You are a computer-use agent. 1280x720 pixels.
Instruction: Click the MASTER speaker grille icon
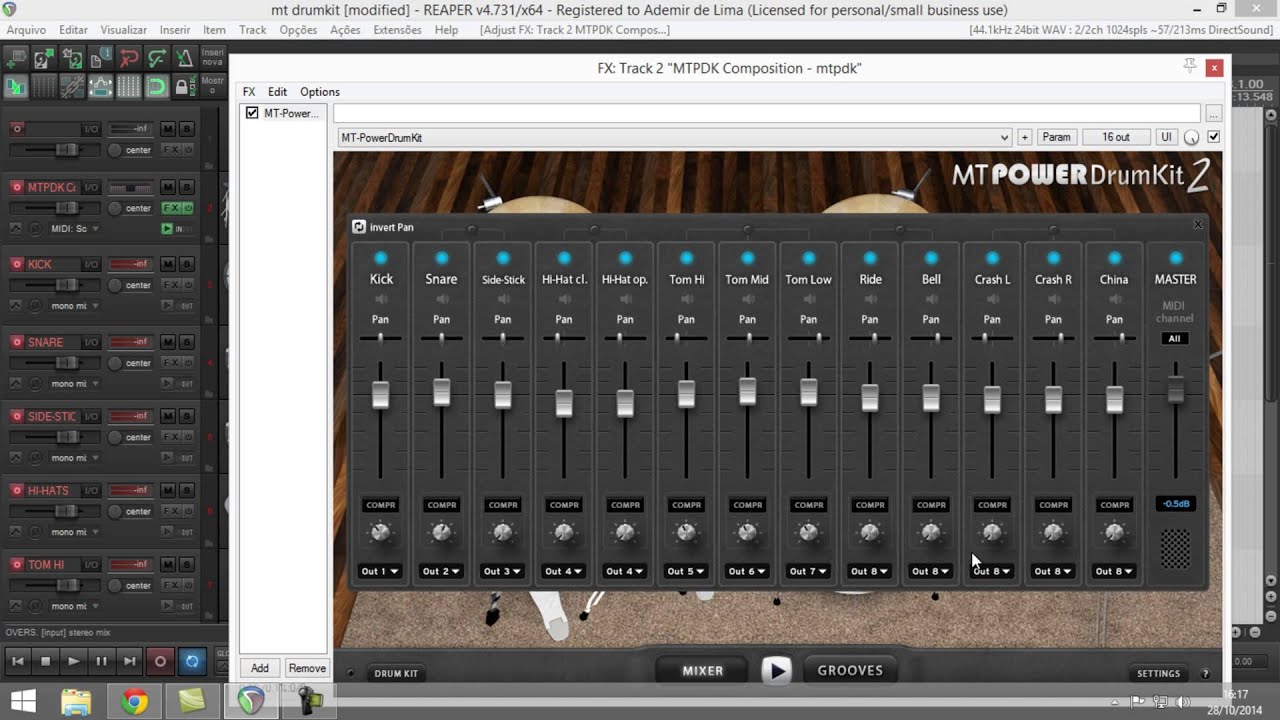tap(1175, 548)
